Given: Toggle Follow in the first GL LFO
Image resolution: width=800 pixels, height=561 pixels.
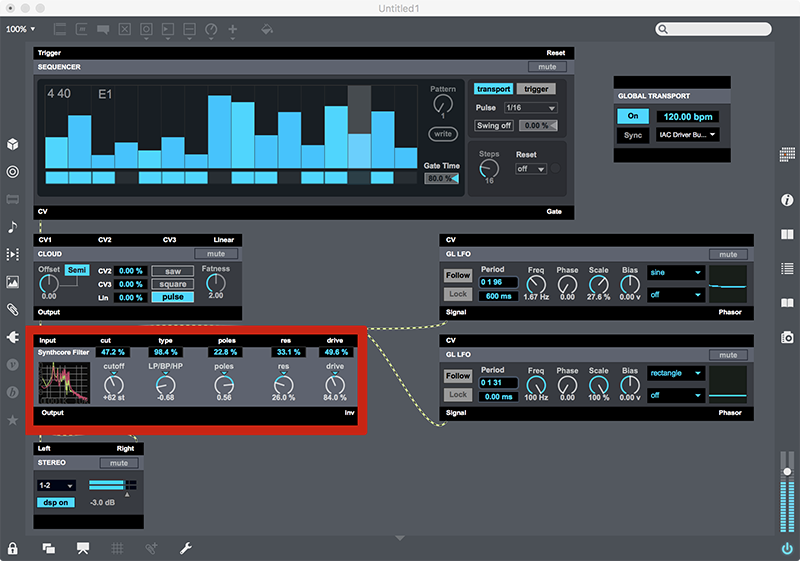Looking at the screenshot, I should [458, 275].
